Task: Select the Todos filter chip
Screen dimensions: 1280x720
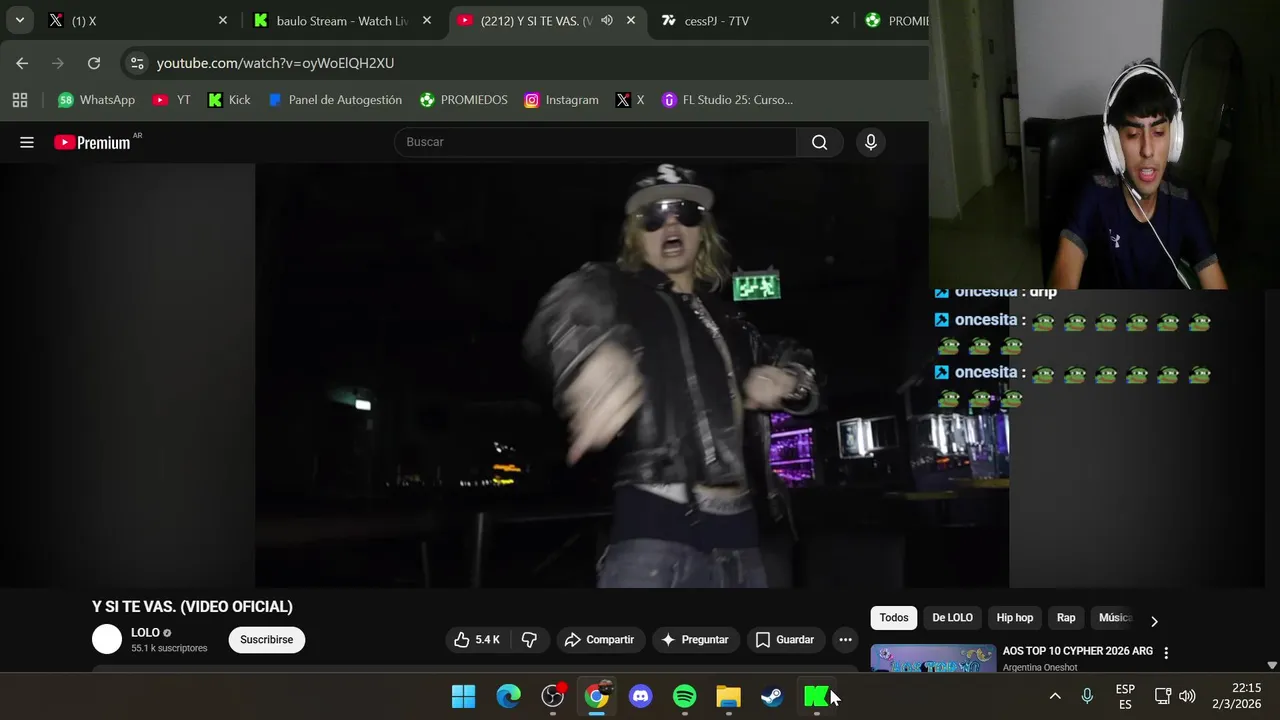Action: click(894, 618)
